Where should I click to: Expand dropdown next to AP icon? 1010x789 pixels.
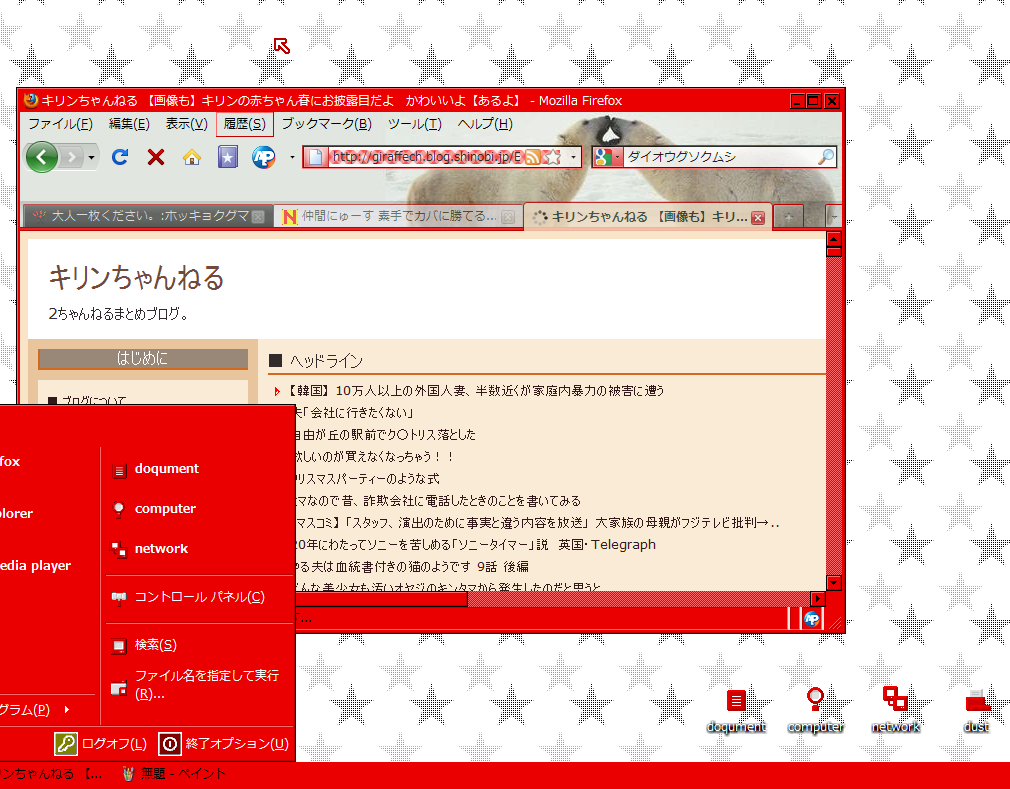pyautogui.click(x=292, y=157)
